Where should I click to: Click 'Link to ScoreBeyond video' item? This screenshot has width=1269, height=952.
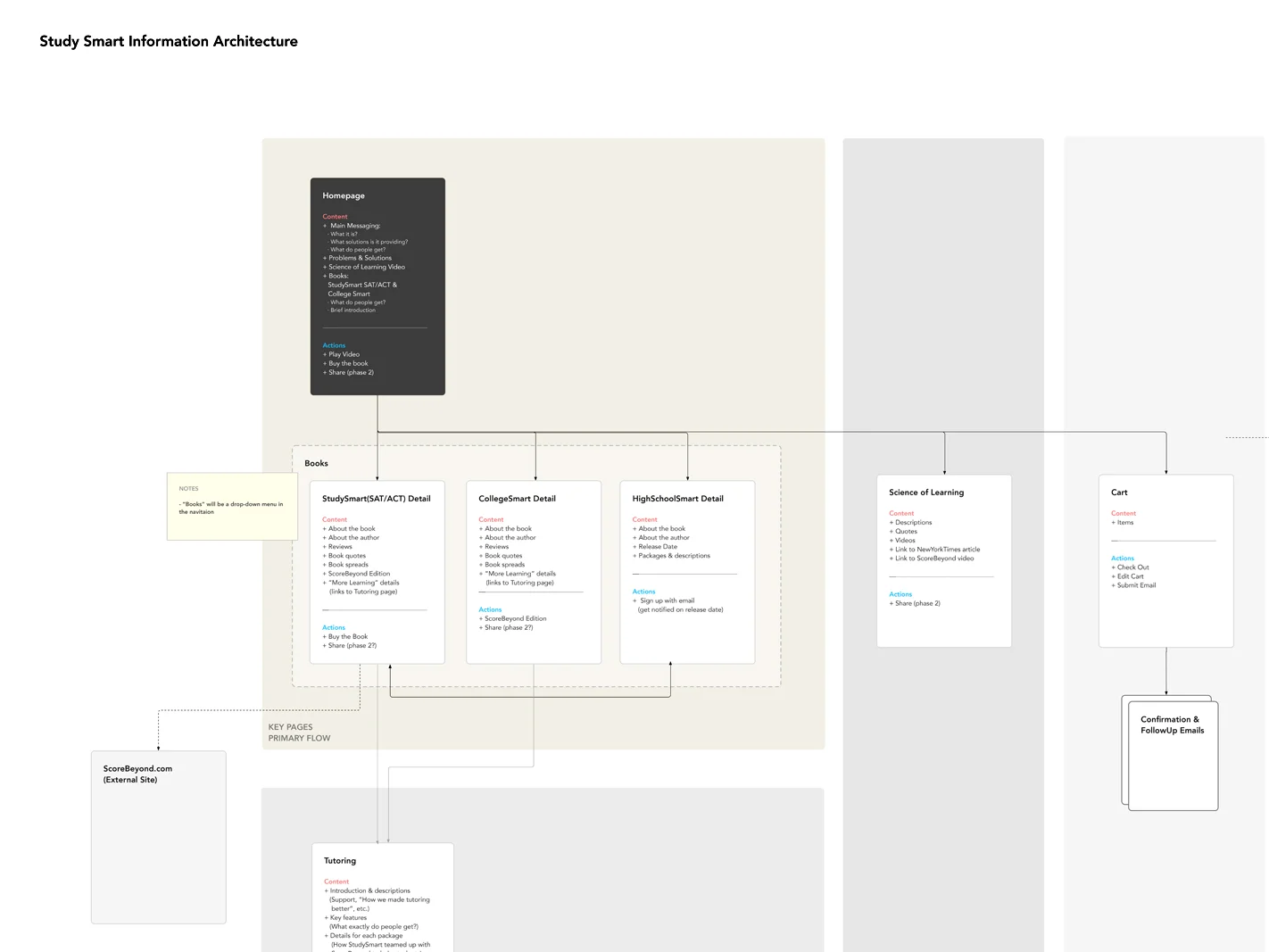click(934, 559)
